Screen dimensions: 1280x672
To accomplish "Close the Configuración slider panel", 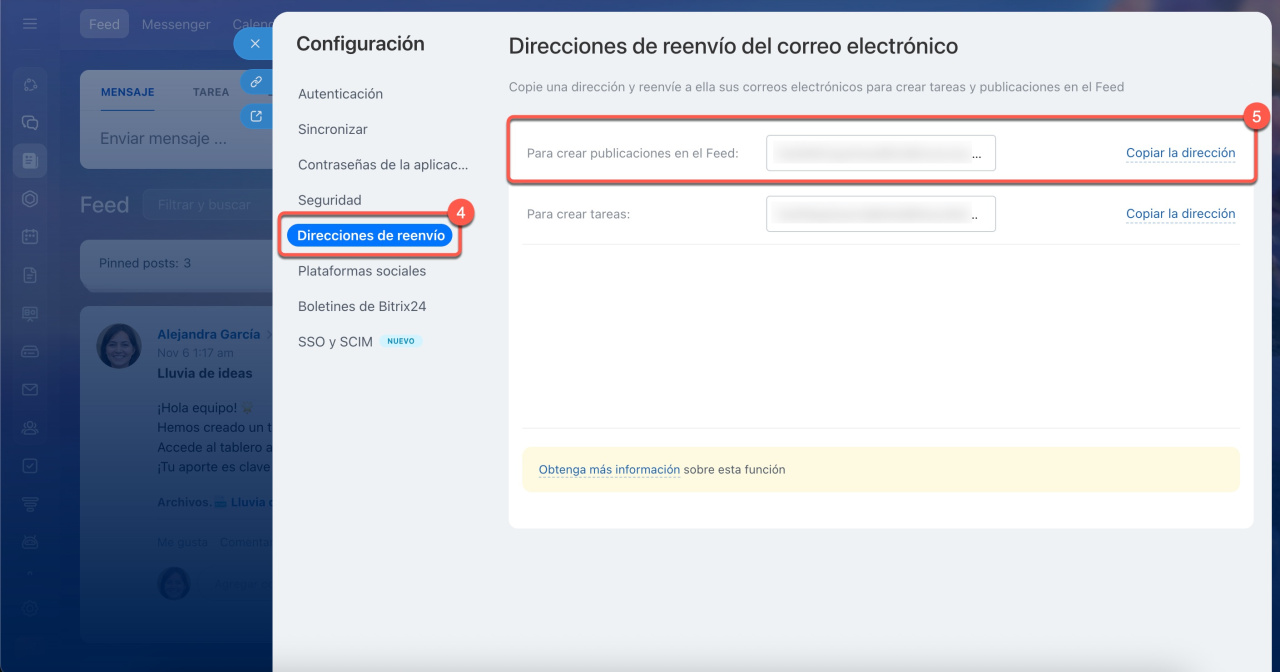I will pyautogui.click(x=255, y=44).
